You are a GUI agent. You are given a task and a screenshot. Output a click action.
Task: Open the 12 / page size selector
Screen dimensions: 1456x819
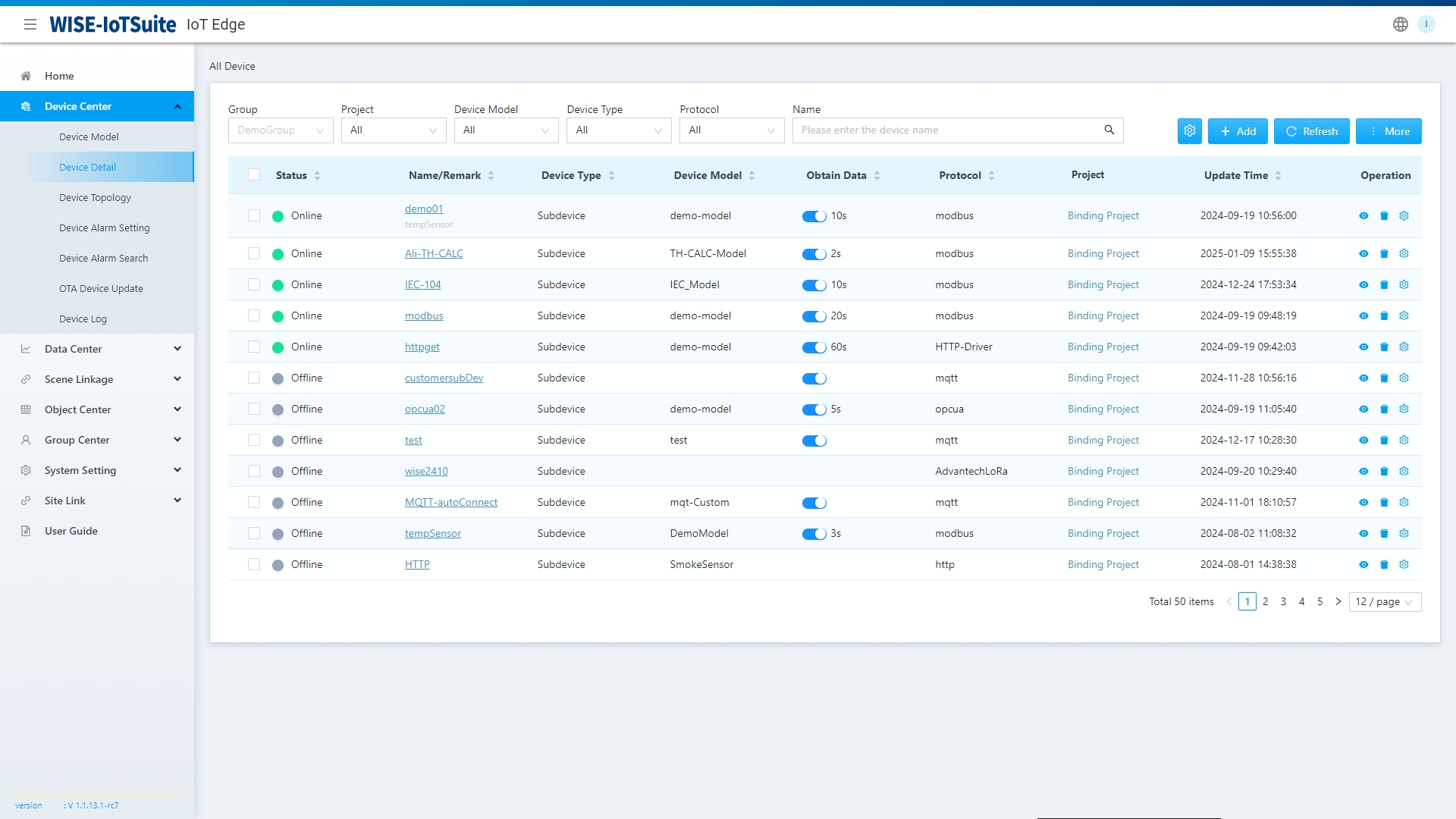coord(1384,601)
